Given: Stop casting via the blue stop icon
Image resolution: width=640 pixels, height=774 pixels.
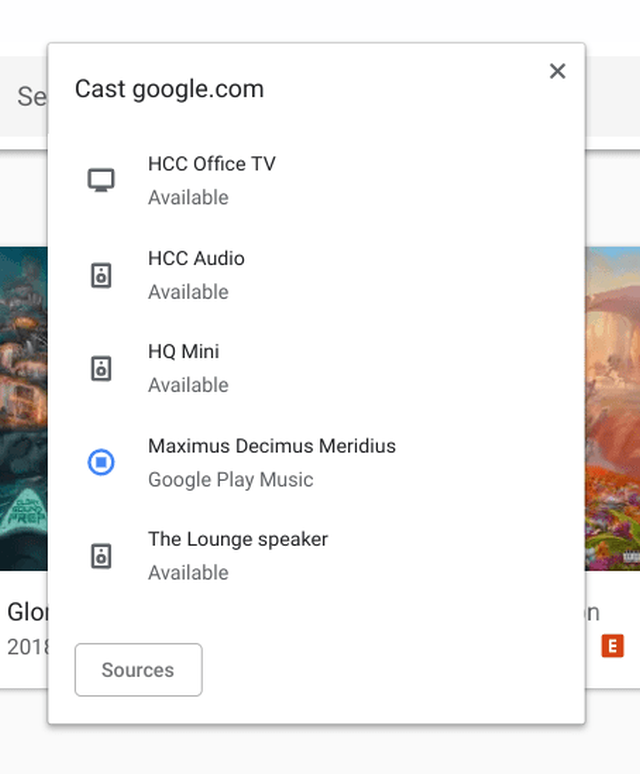Looking at the screenshot, I should pos(101,462).
